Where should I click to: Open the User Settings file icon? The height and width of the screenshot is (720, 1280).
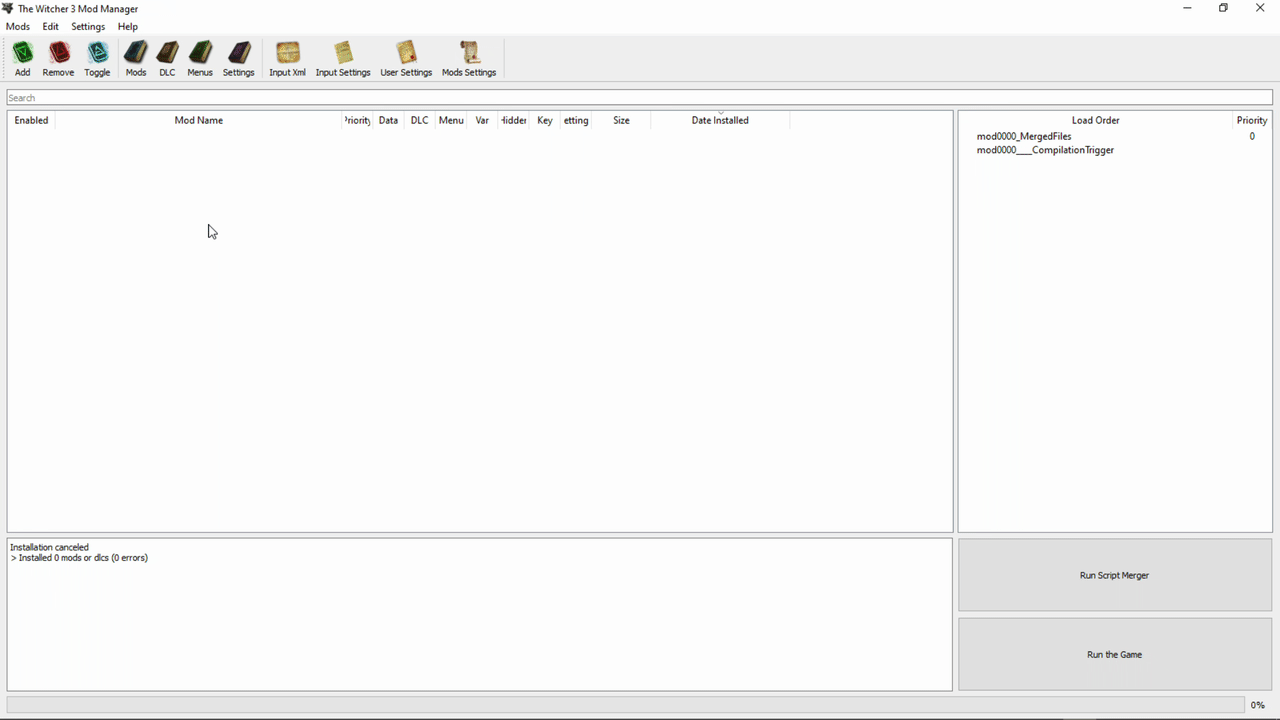[406, 59]
